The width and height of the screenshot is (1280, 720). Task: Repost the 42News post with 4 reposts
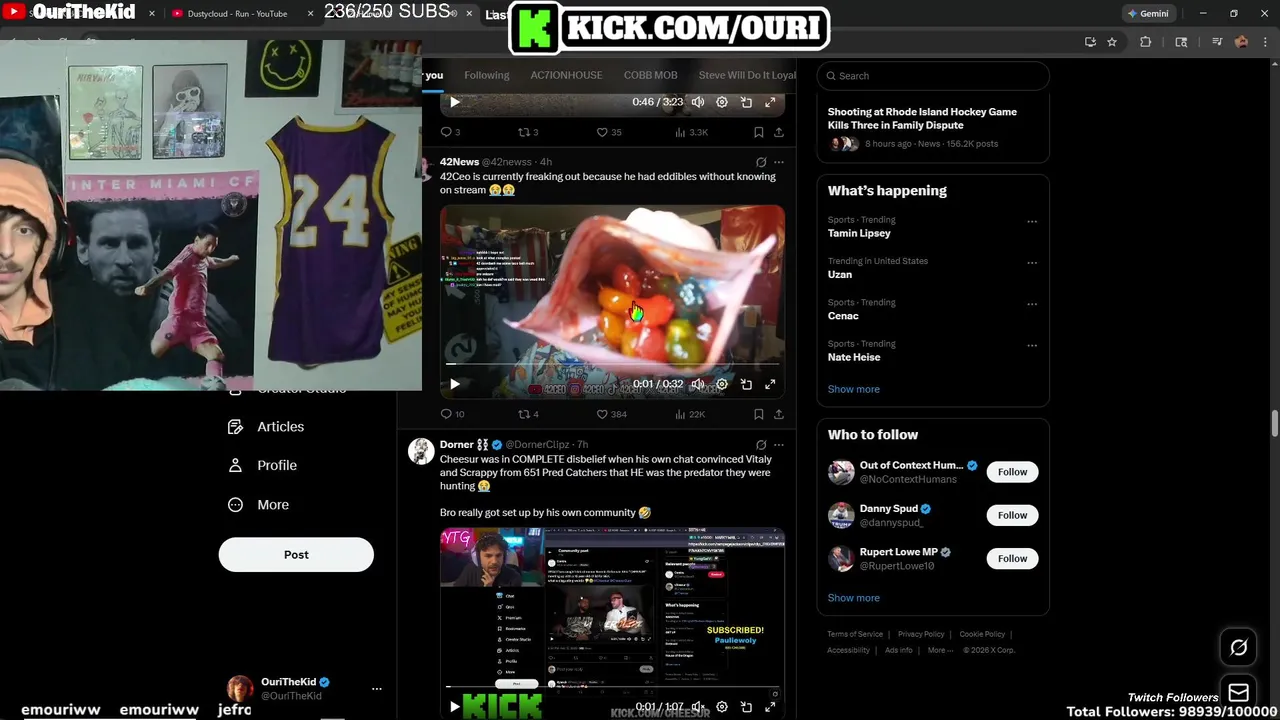(528, 414)
